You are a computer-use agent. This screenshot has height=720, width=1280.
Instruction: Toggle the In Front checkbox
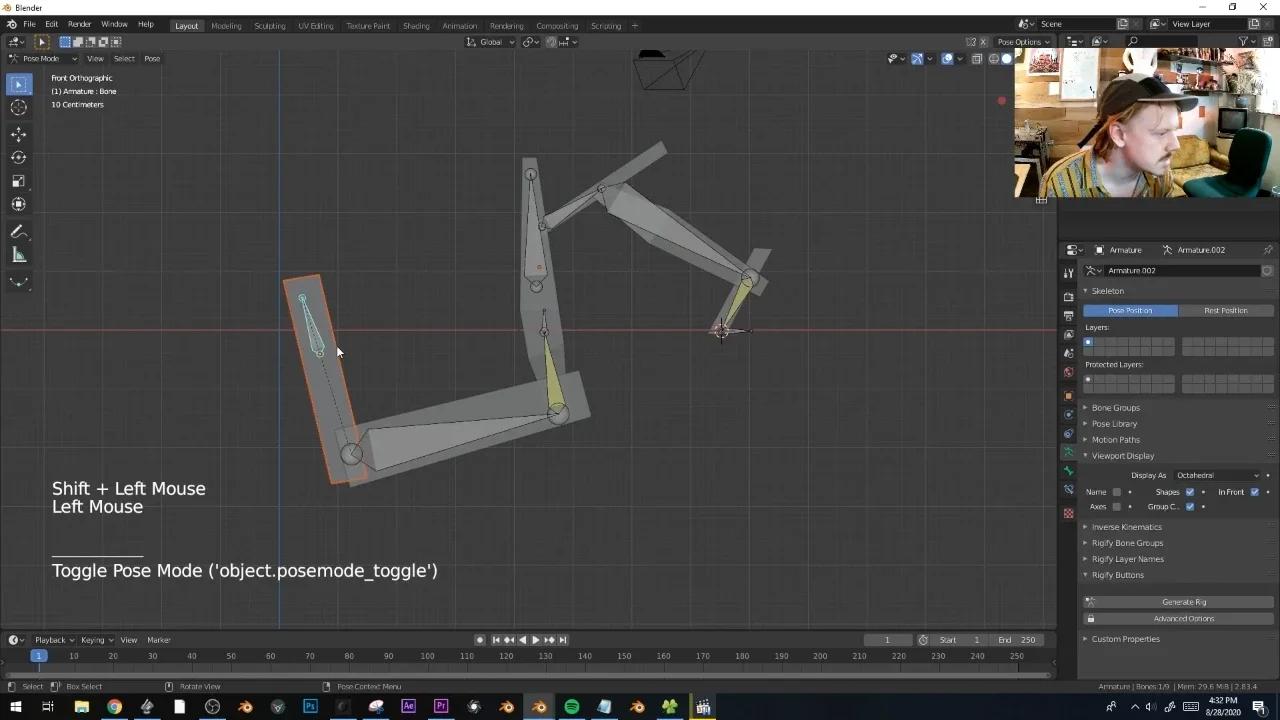tap(1255, 492)
